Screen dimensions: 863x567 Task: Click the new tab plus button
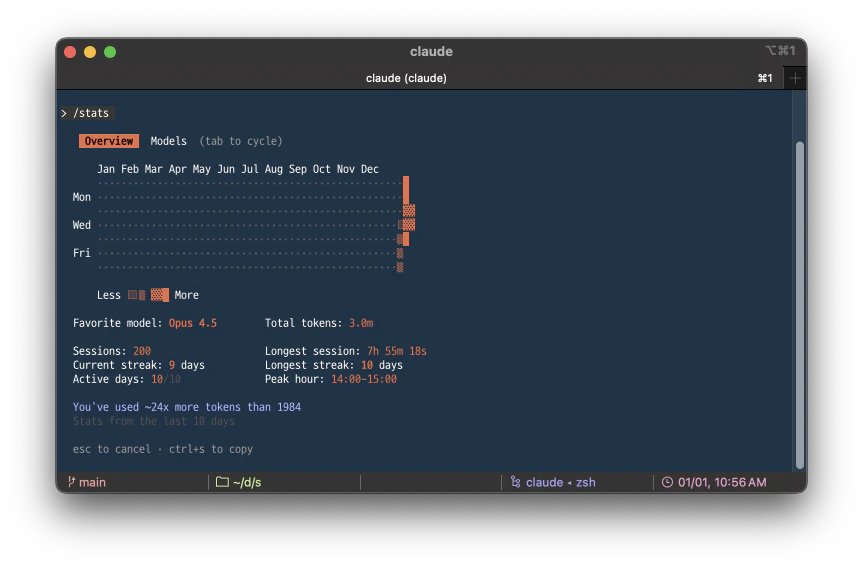coord(795,78)
